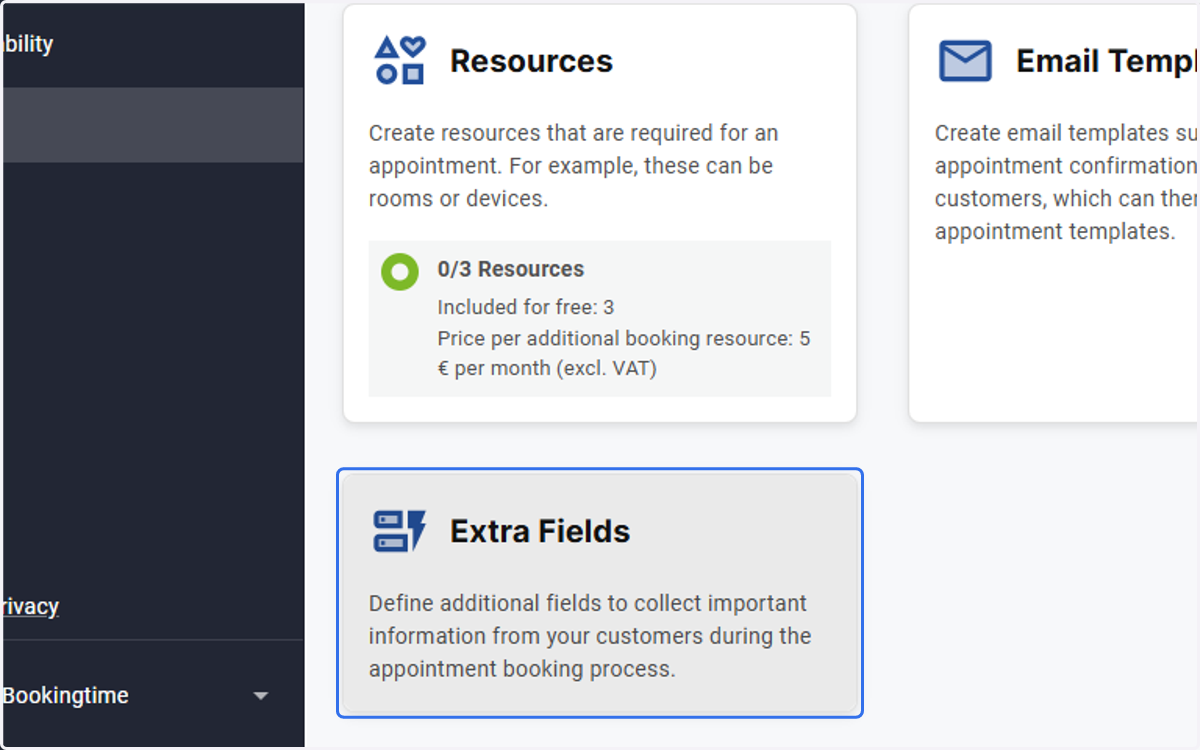
Task: Click the Extra Fields form icon
Action: click(400, 531)
